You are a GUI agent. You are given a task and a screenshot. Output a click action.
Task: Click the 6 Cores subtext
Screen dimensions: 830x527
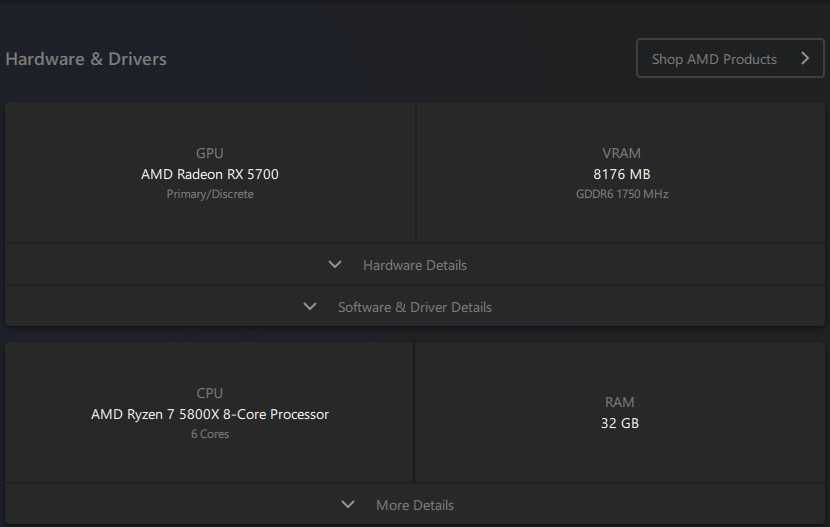coord(210,434)
